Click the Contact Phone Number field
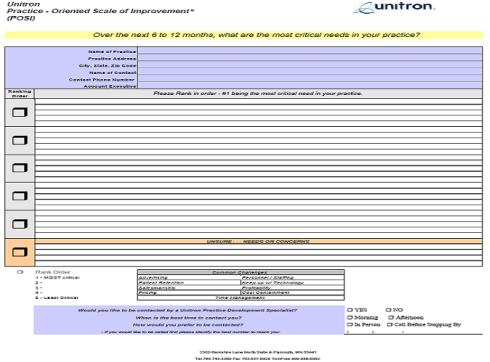The width and height of the screenshot is (490, 362). [310, 79]
